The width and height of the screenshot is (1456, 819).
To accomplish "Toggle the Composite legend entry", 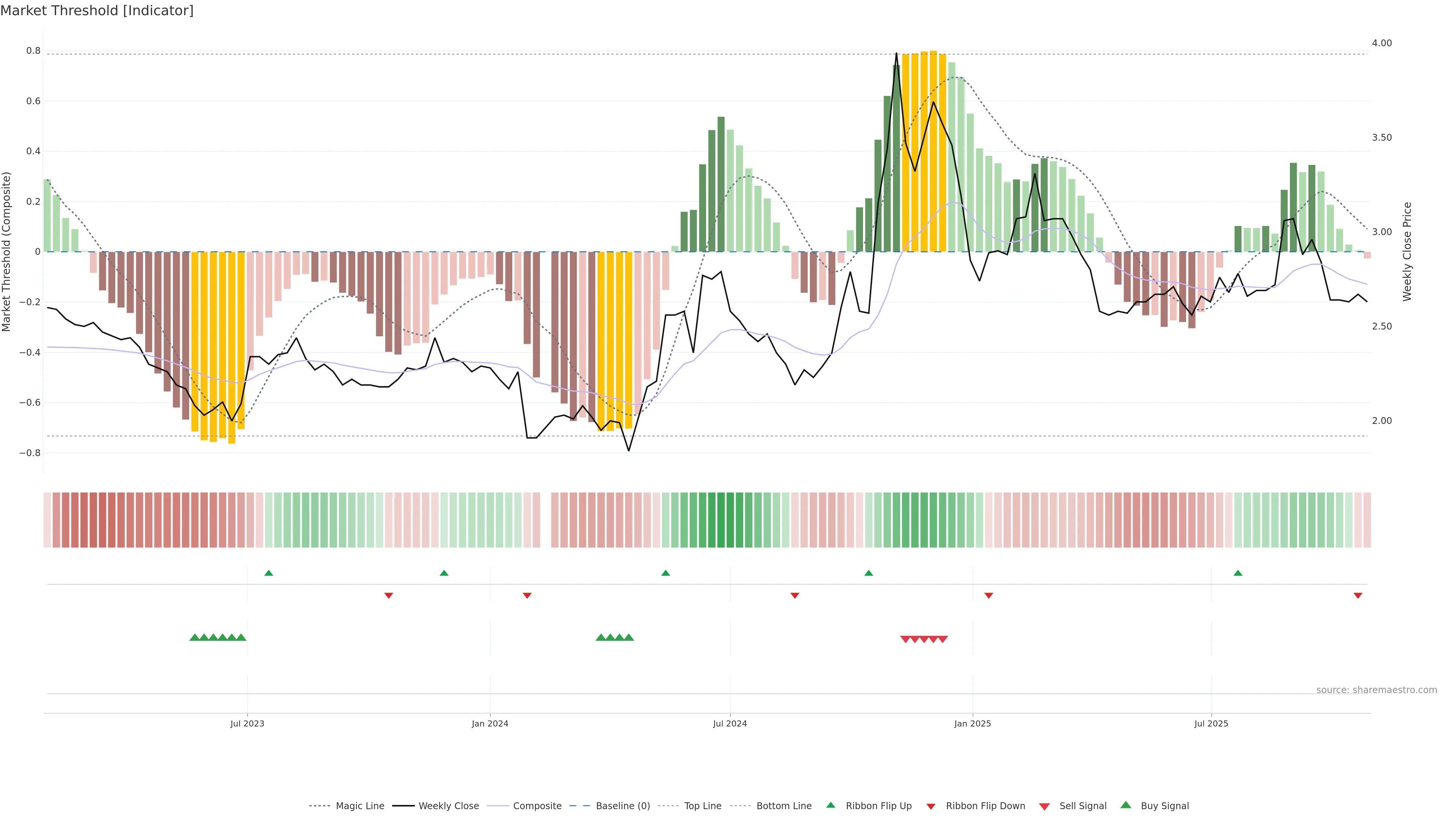I will pyautogui.click(x=537, y=806).
